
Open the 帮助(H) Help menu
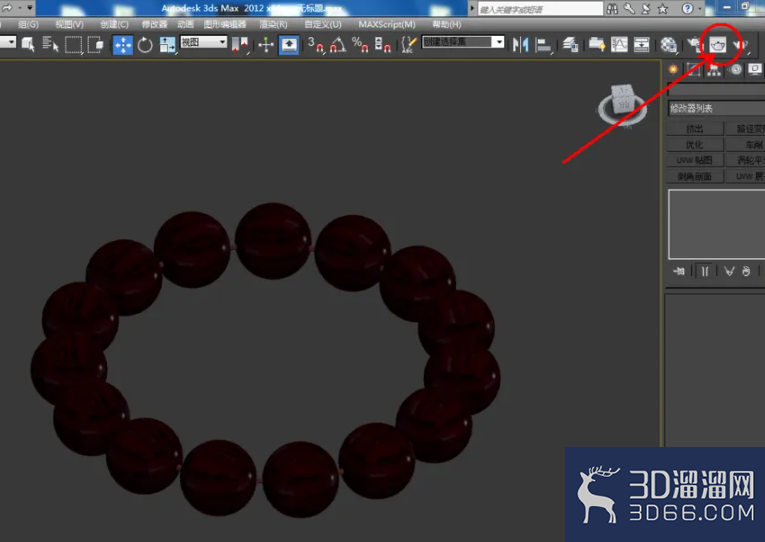(447, 24)
